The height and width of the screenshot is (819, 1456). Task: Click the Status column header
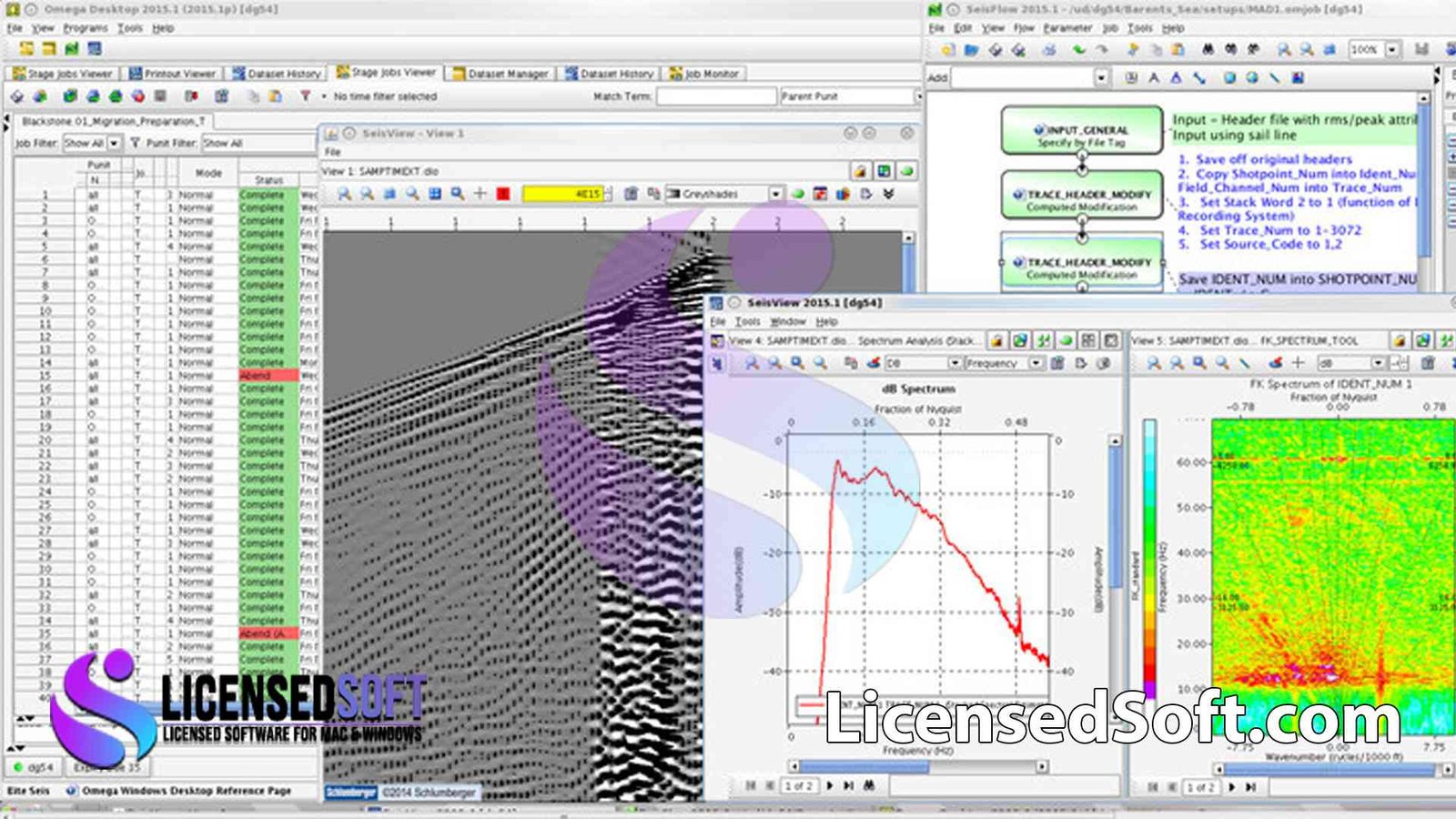pos(268,180)
